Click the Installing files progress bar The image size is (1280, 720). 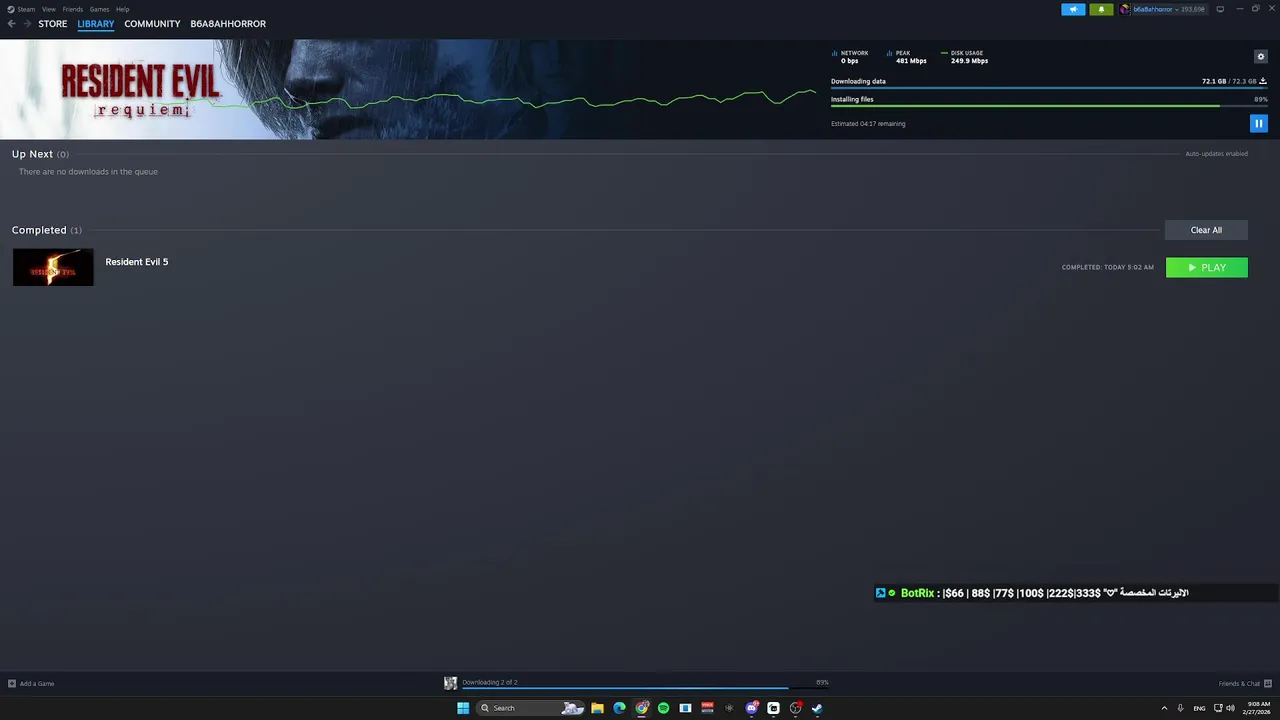(1049, 106)
